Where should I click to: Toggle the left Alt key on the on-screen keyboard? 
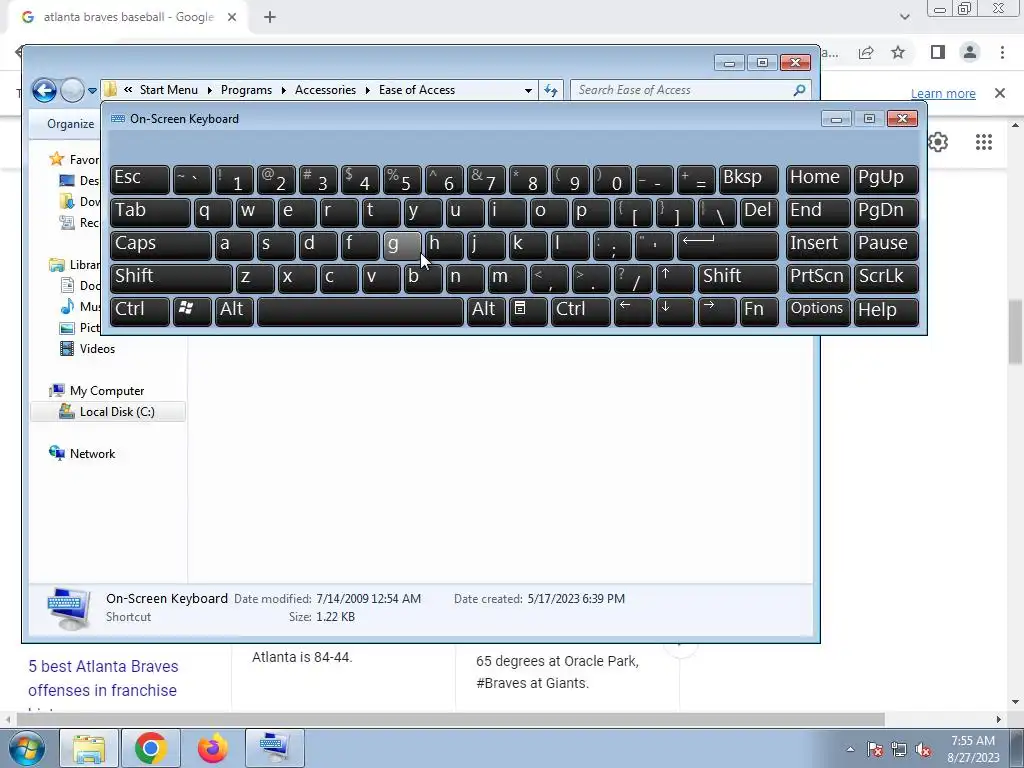(x=234, y=310)
